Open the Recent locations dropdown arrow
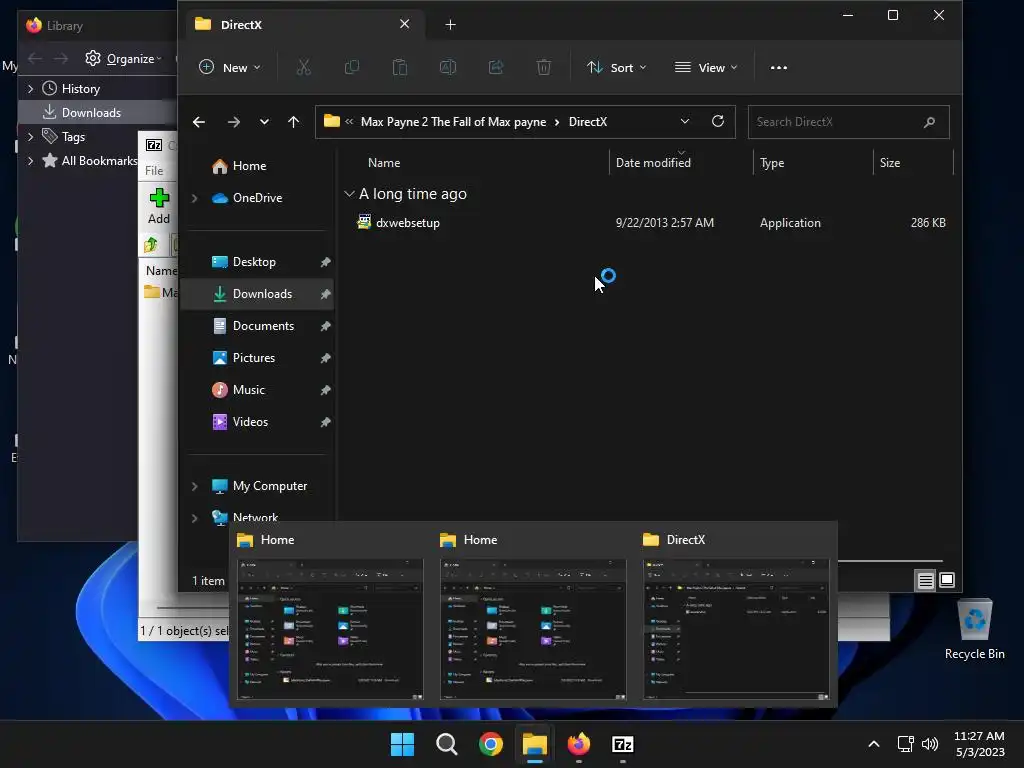 click(264, 121)
